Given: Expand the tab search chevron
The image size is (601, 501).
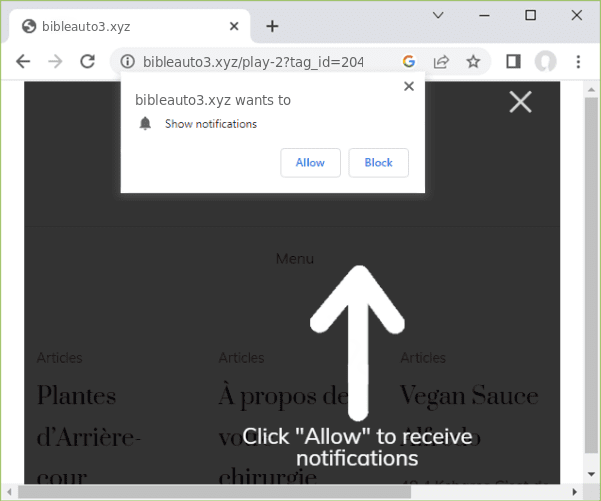Looking at the screenshot, I should tap(438, 15).
